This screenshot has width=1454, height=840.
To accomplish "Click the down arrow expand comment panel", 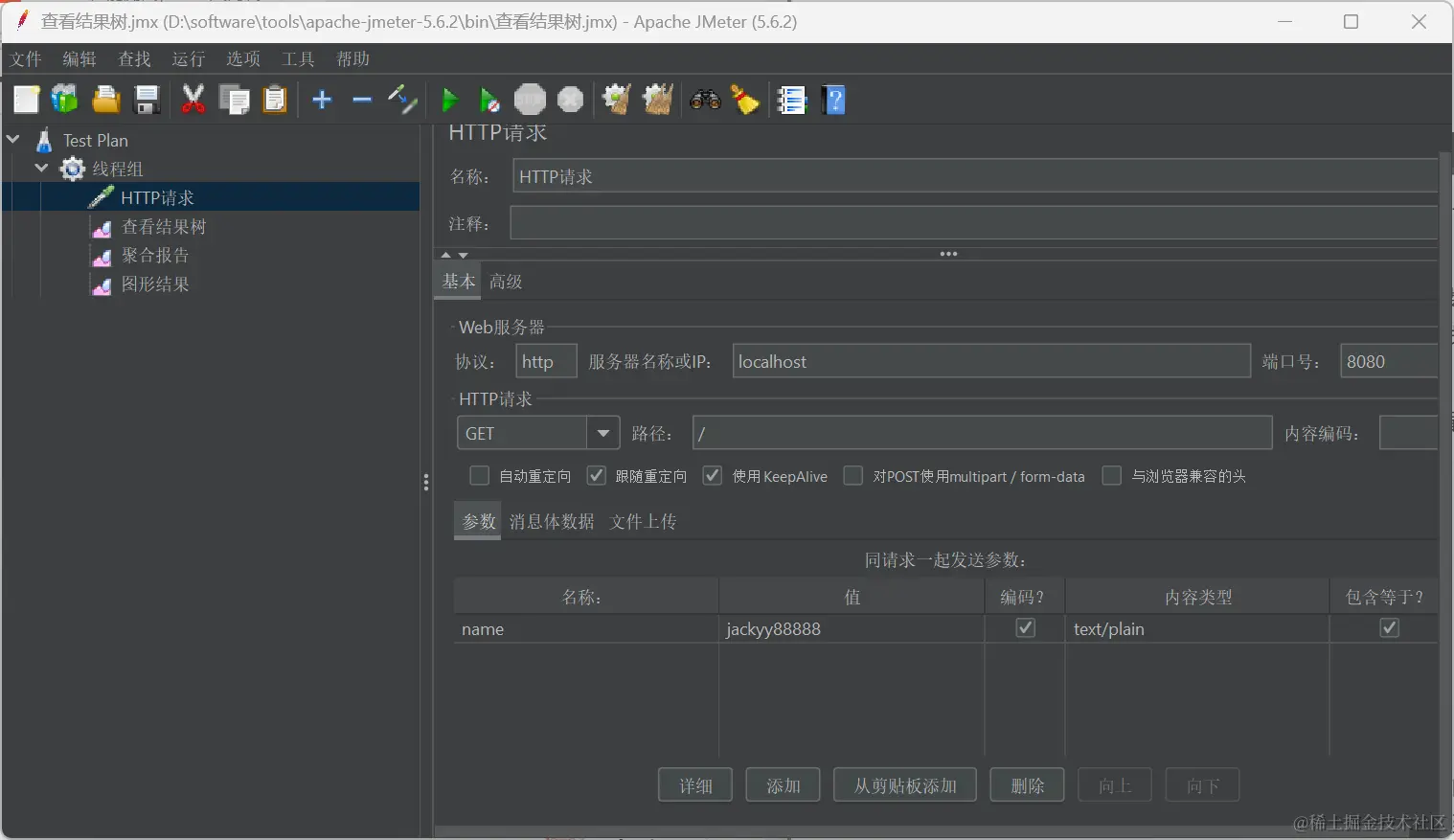I will (x=464, y=256).
